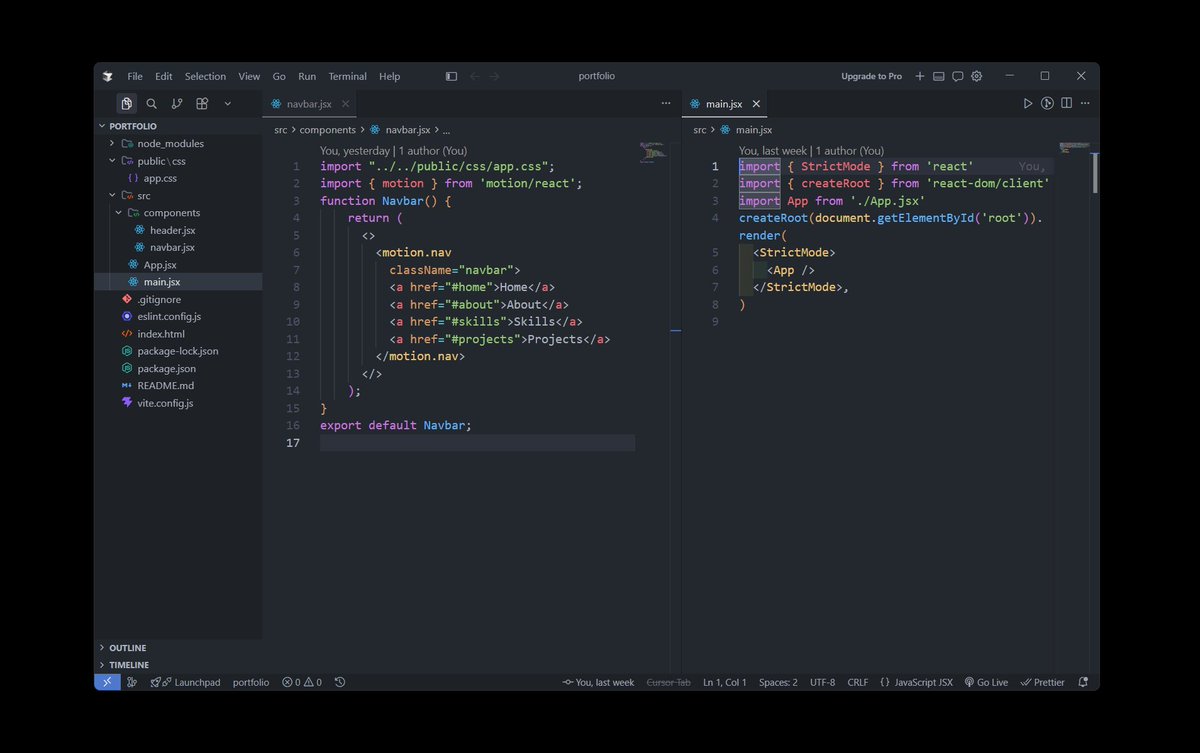Open the Terminal menu

pos(347,76)
